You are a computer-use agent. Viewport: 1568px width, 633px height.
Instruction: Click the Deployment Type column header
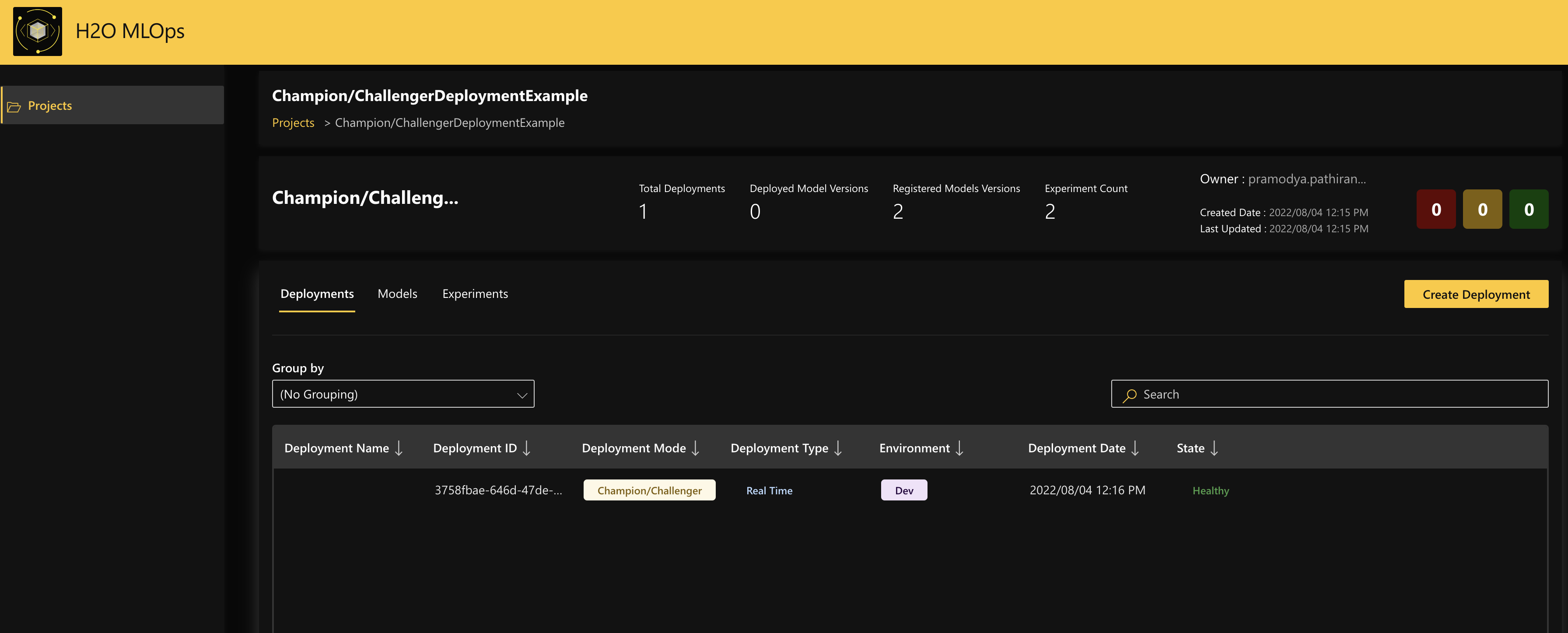pos(779,448)
